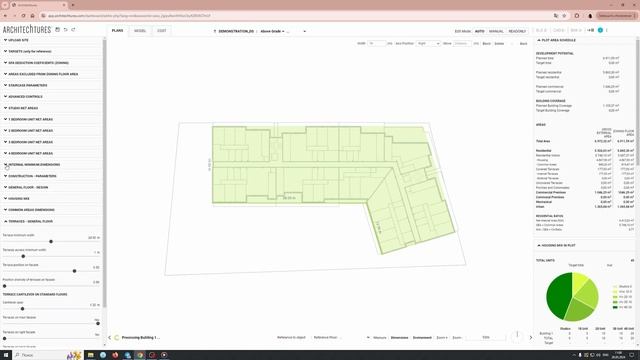Click the undo arrow icon

pos(65,30)
